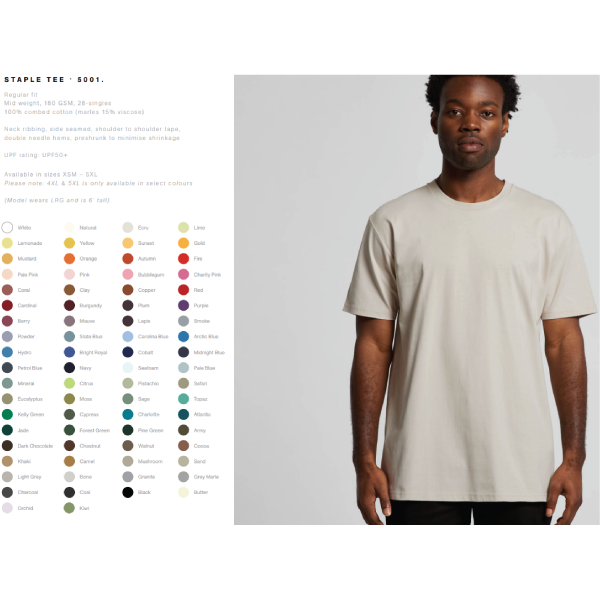The width and height of the screenshot is (600, 600).
Task: Choose the Orange swatch
Action: [x=69, y=259]
